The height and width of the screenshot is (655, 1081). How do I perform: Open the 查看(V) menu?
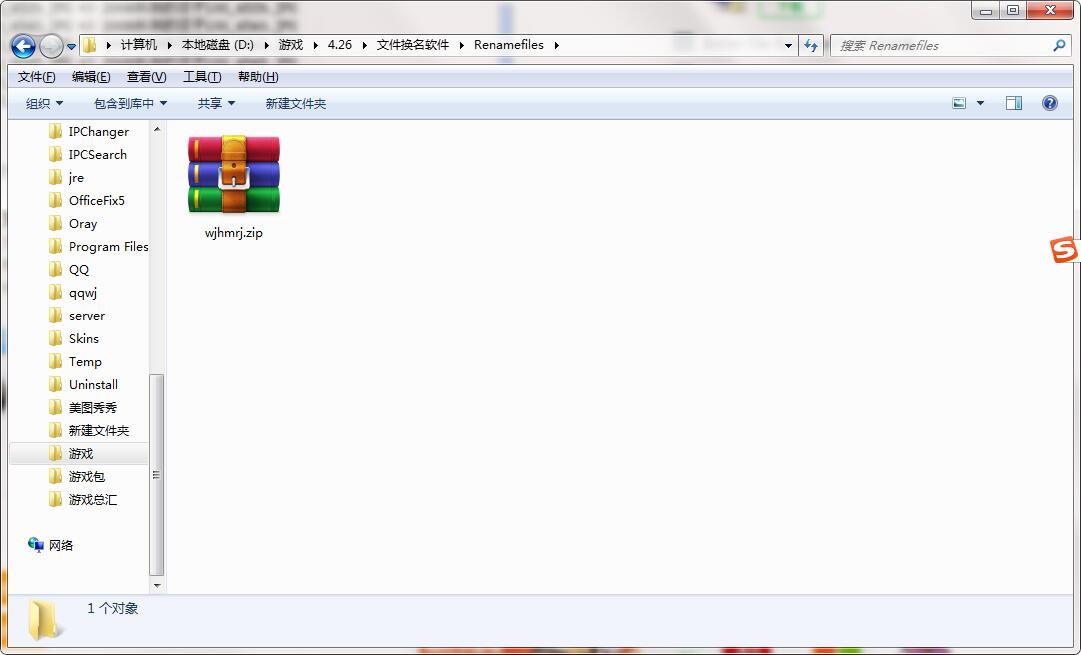(x=146, y=77)
